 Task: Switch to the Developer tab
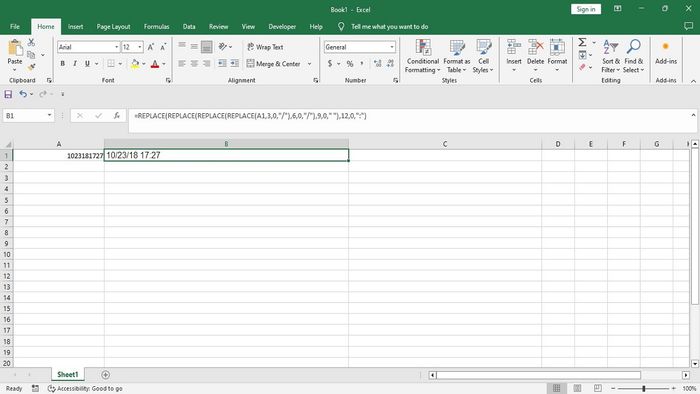point(282,27)
